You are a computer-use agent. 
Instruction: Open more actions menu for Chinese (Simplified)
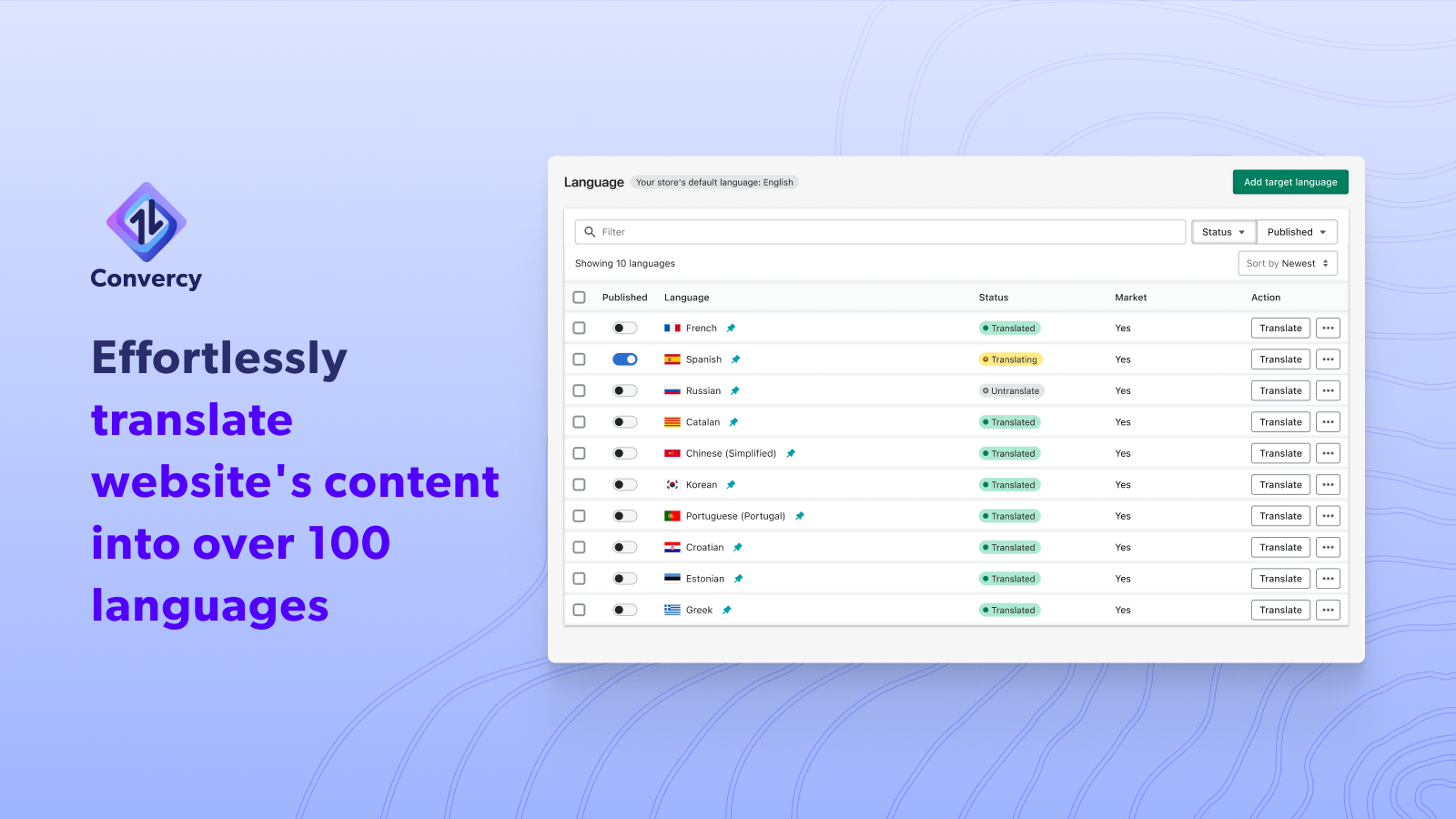click(1328, 453)
